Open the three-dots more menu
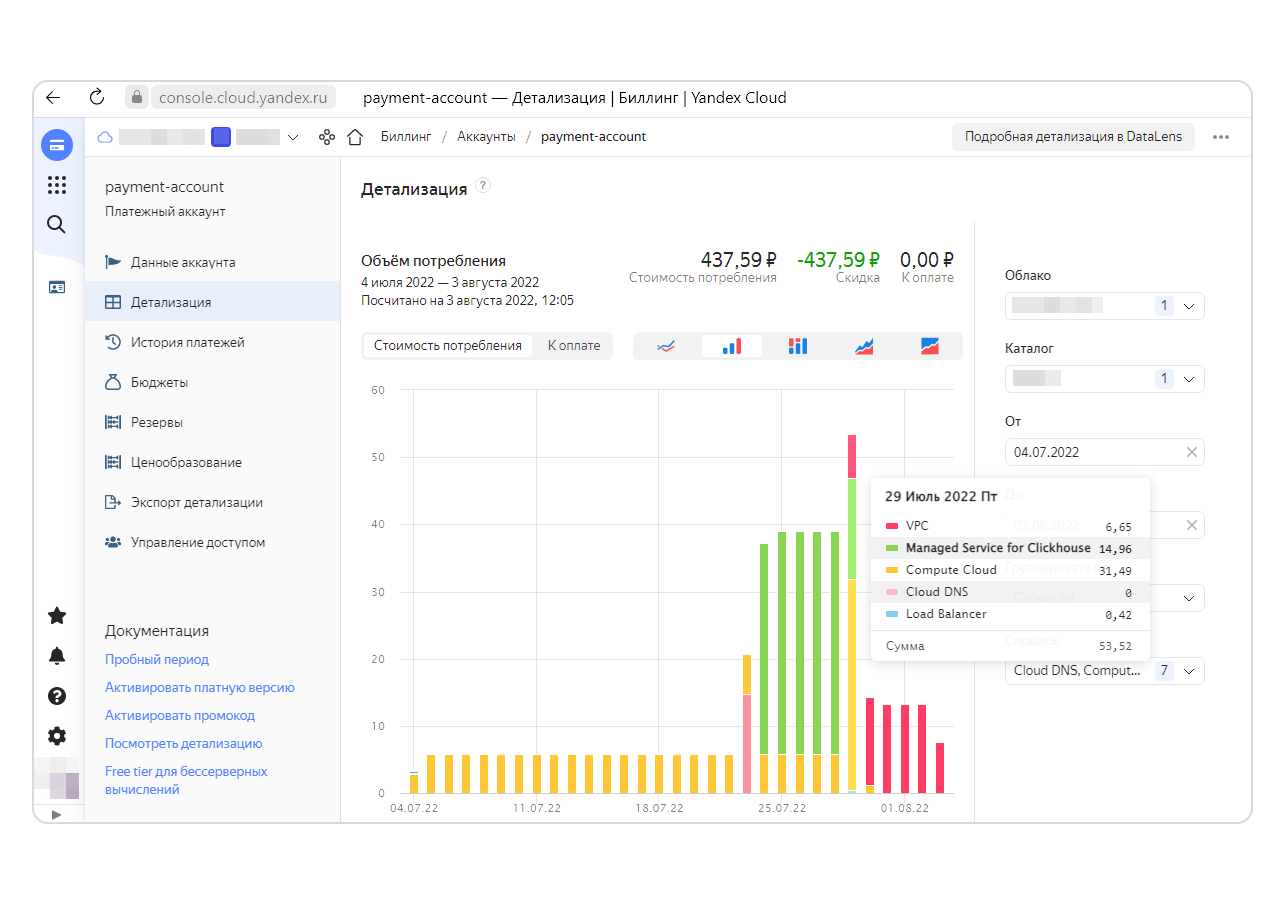 tap(1221, 137)
